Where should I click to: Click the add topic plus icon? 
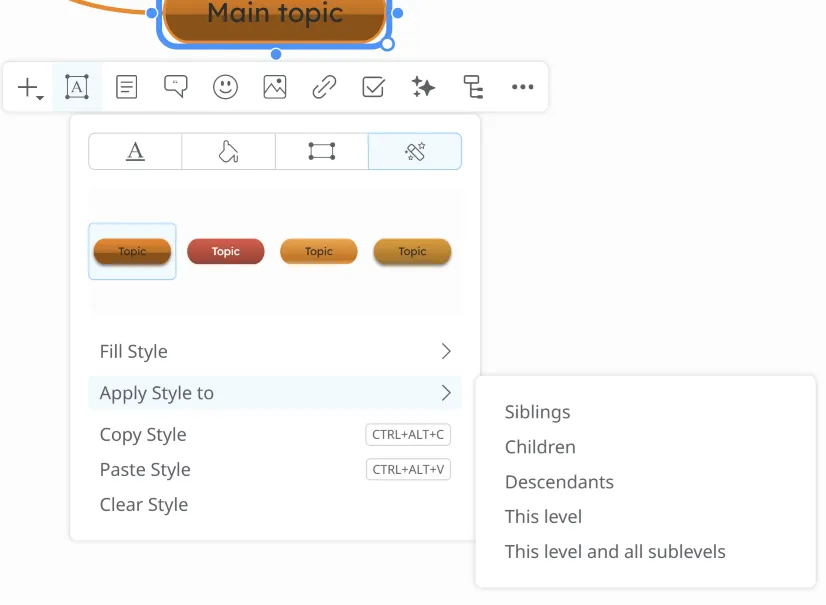(x=28, y=88)
